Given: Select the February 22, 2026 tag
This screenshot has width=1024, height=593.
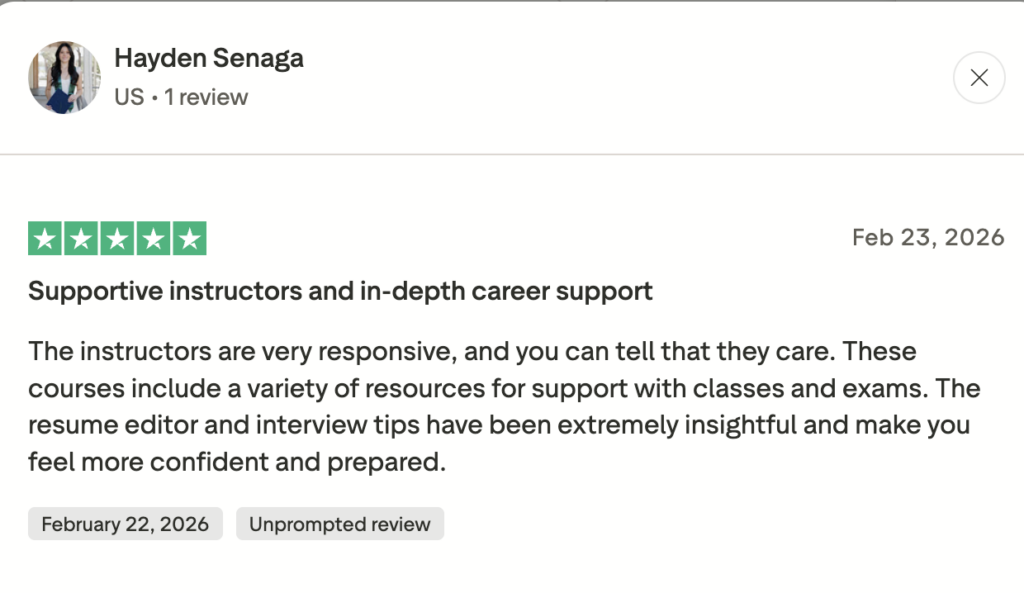Looking at the screenshot, I should coord(124,523).
